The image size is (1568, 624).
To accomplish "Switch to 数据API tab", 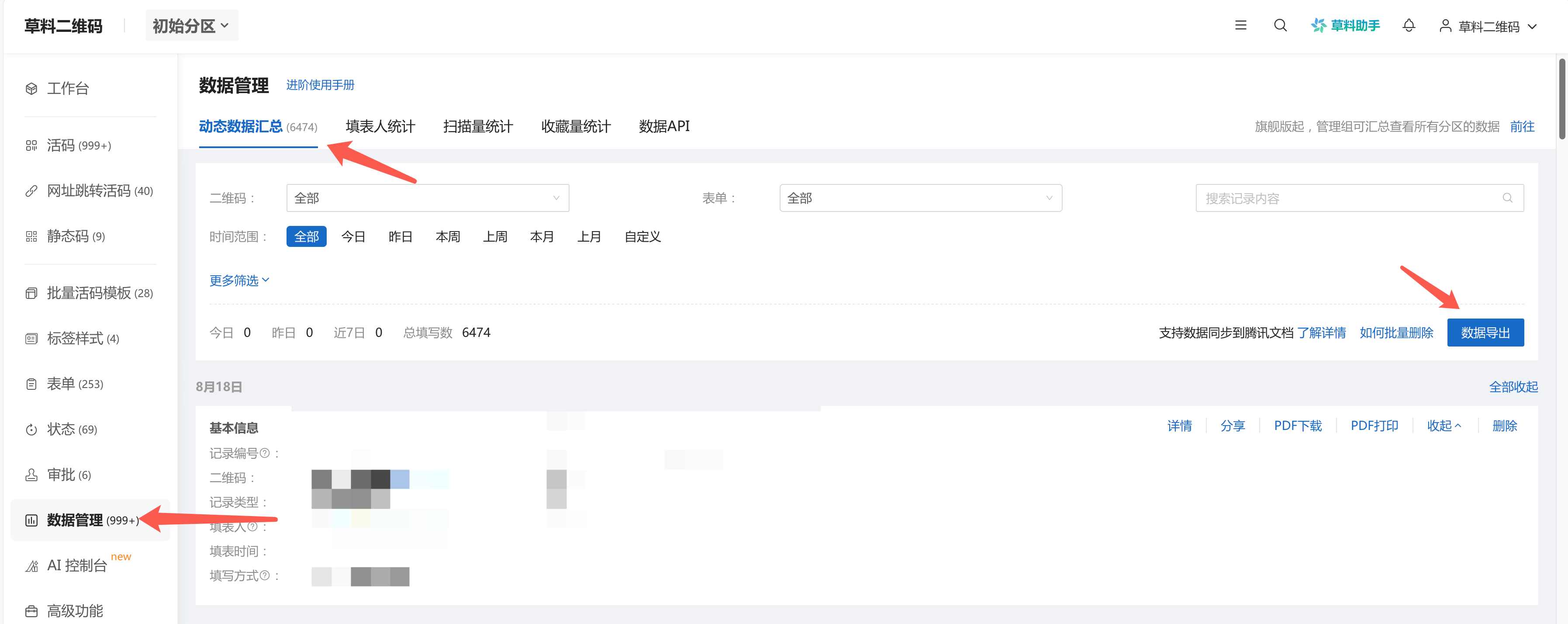I will (x=664, y=127).
